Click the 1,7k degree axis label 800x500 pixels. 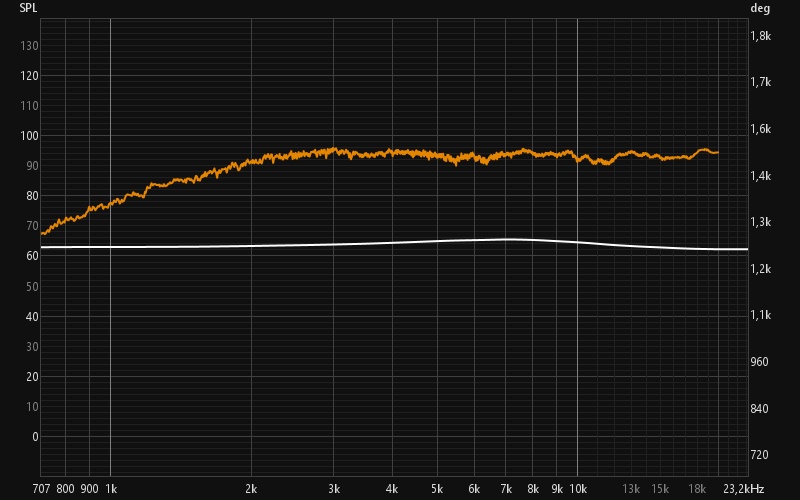(x=760, y=82)
